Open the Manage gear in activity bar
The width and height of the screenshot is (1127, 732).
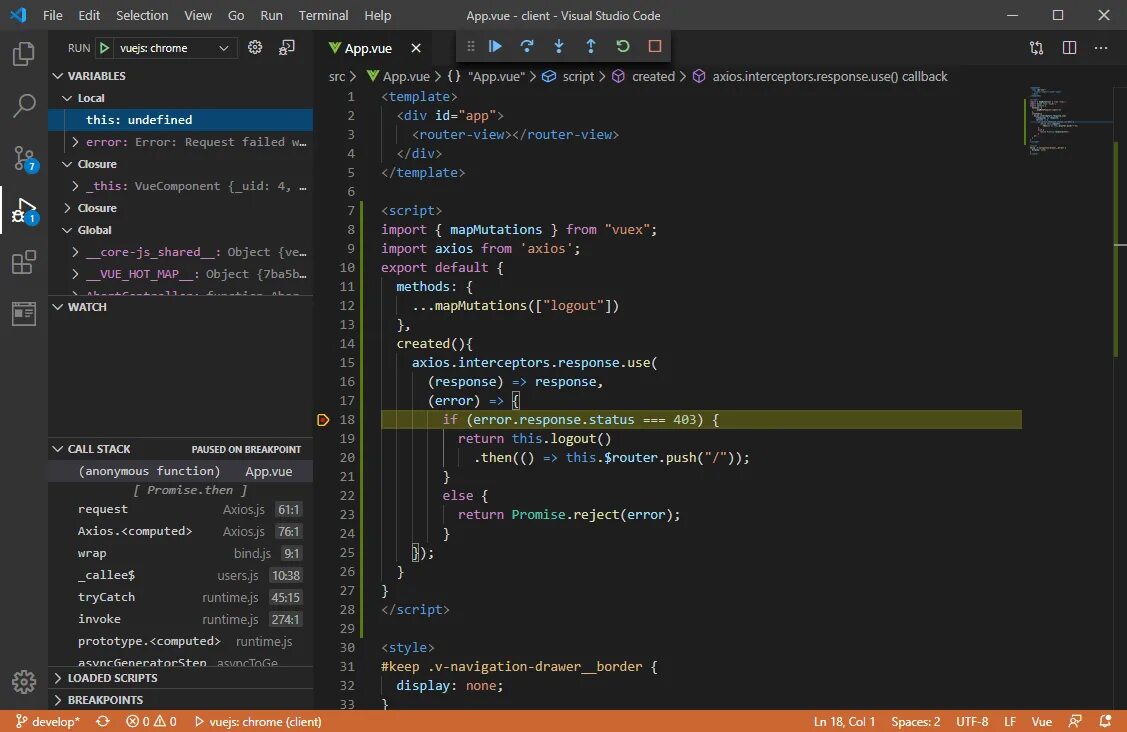tap(24, 682)
